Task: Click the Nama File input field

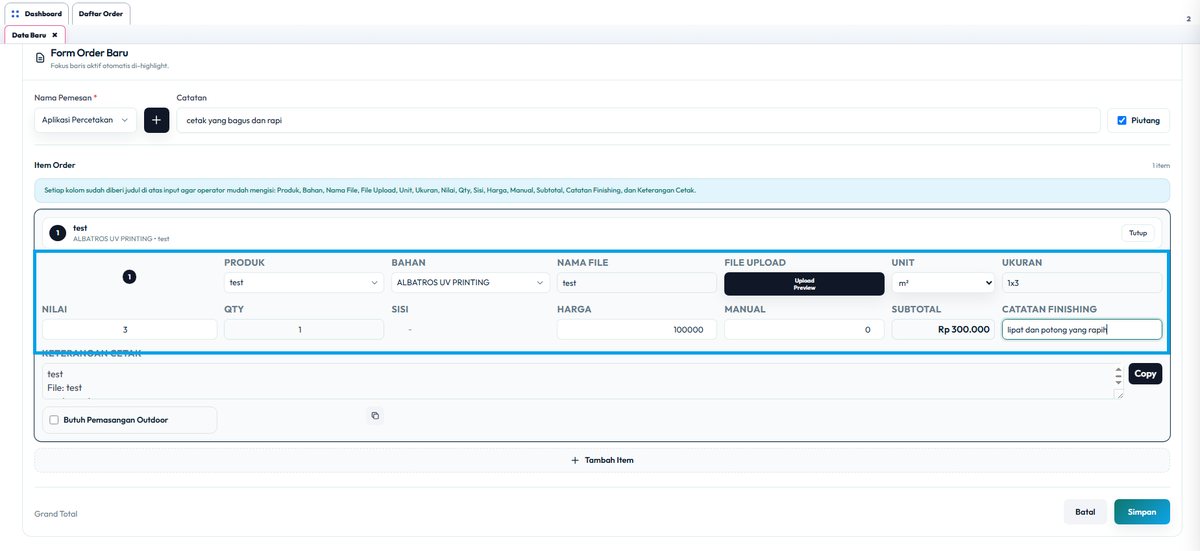Action: tap(637, 283)
